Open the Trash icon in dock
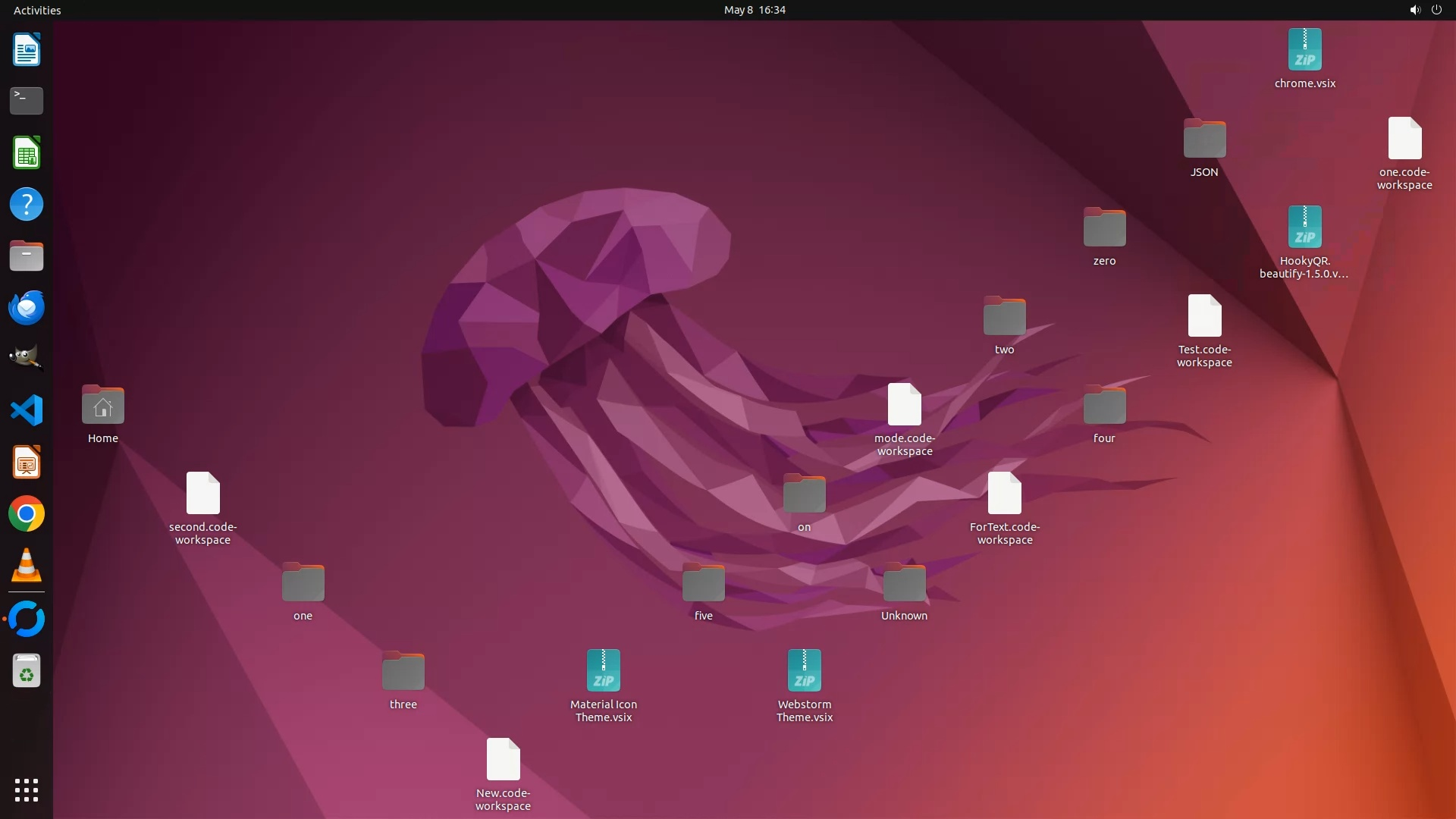The height and width of the screenshot is (819, 1456). pyautogui.click(x=27, y=672)
